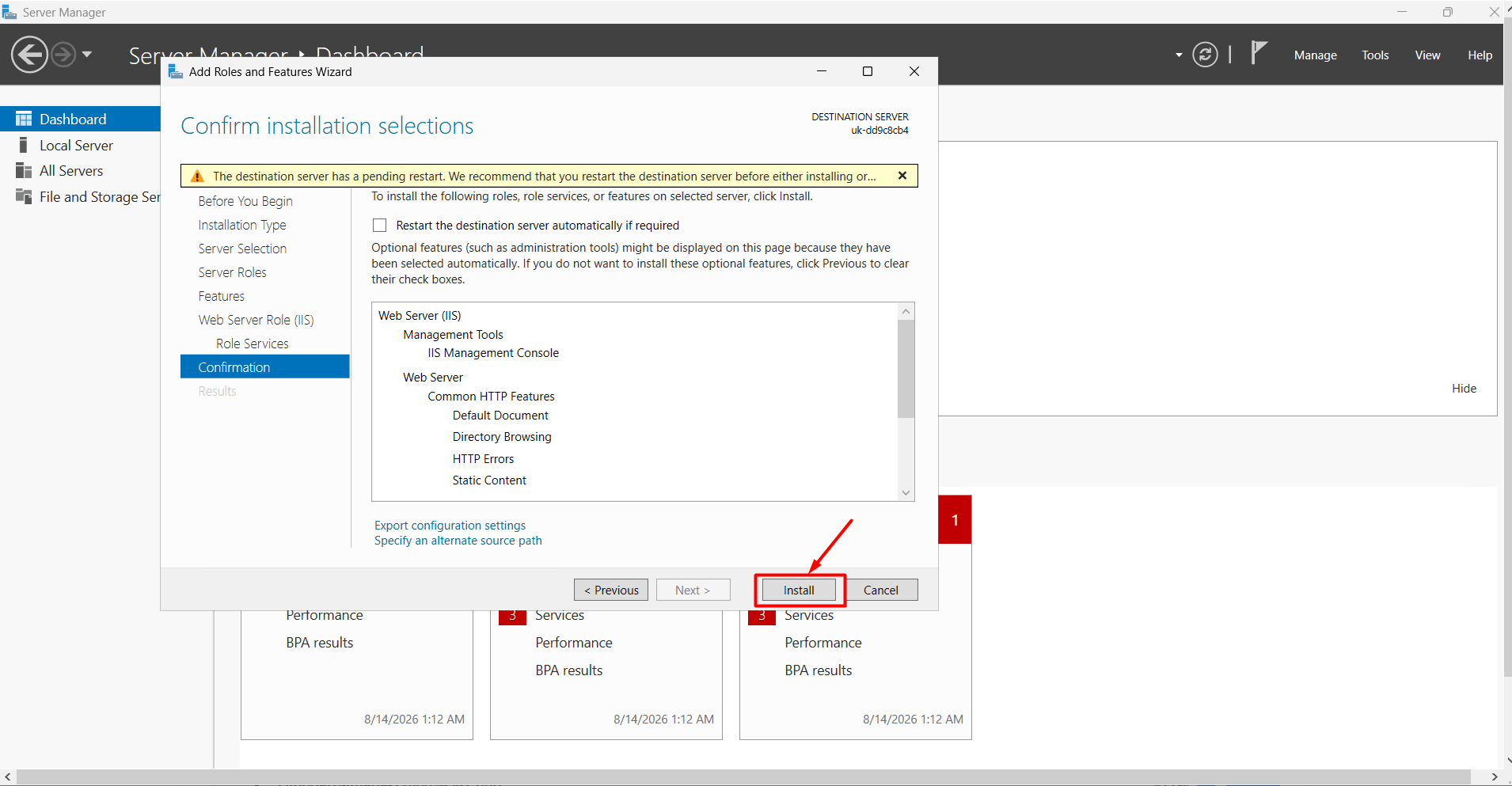
Task: Click the Server Manager horizontal scroll left arrow
Action: click(8, 777)
